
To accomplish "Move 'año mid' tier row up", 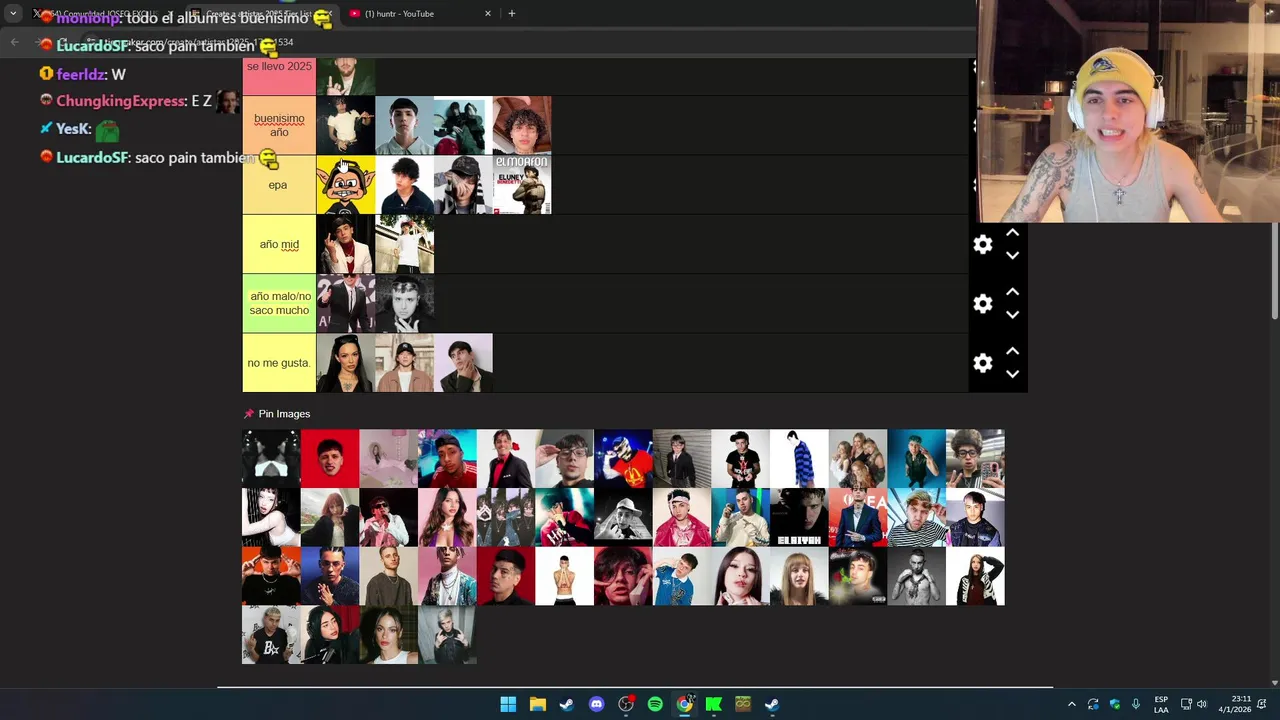I will 1012,233.
